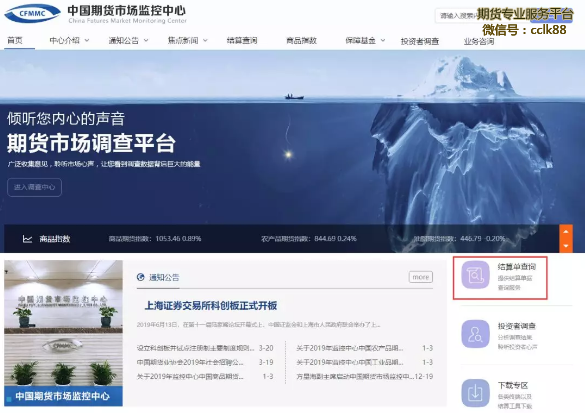
Task: Expand the 中心介绍 dropdown menu
Action: (x=69, y=40)
